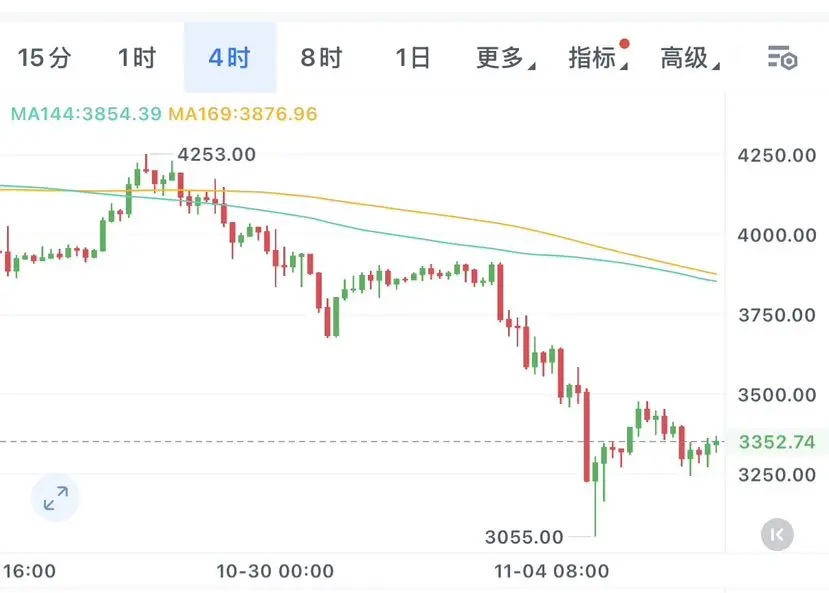
Task: Tap the MA169 indicator label
Action: pos(243,114)
